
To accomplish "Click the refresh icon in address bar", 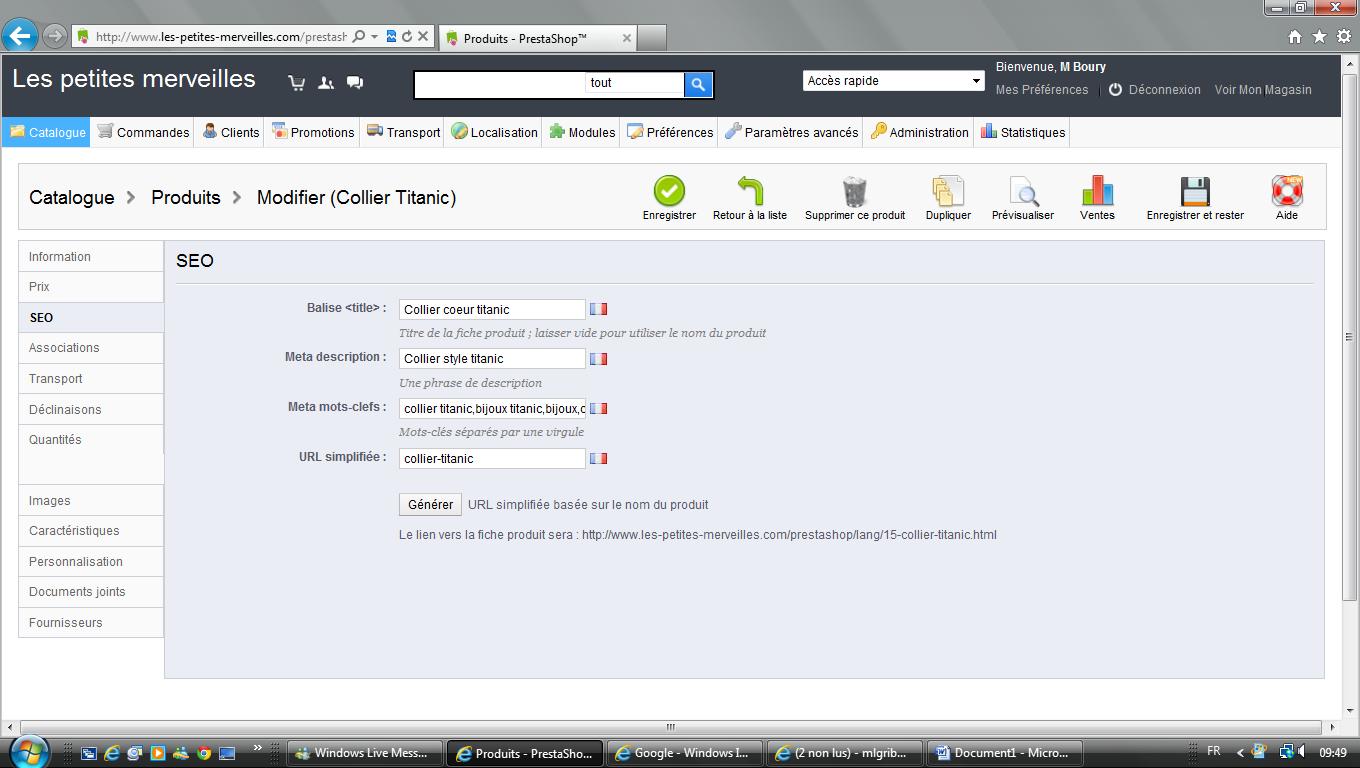I will click(x=407, y=37).
